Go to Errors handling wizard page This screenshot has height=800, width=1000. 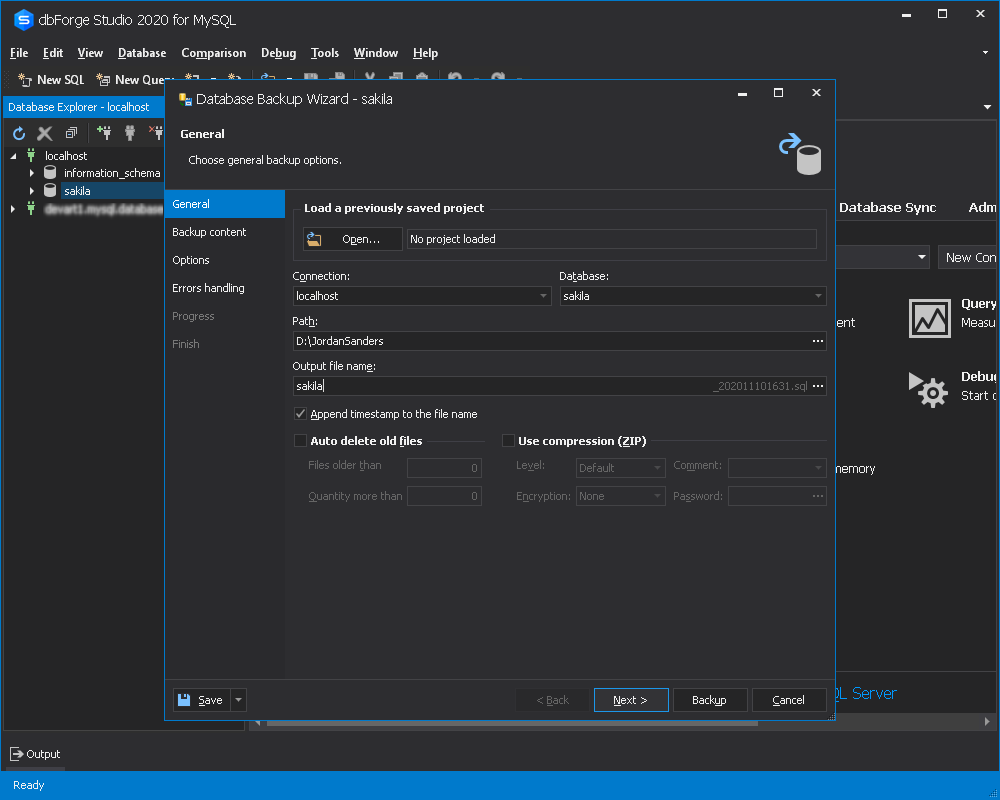point(224,288)
